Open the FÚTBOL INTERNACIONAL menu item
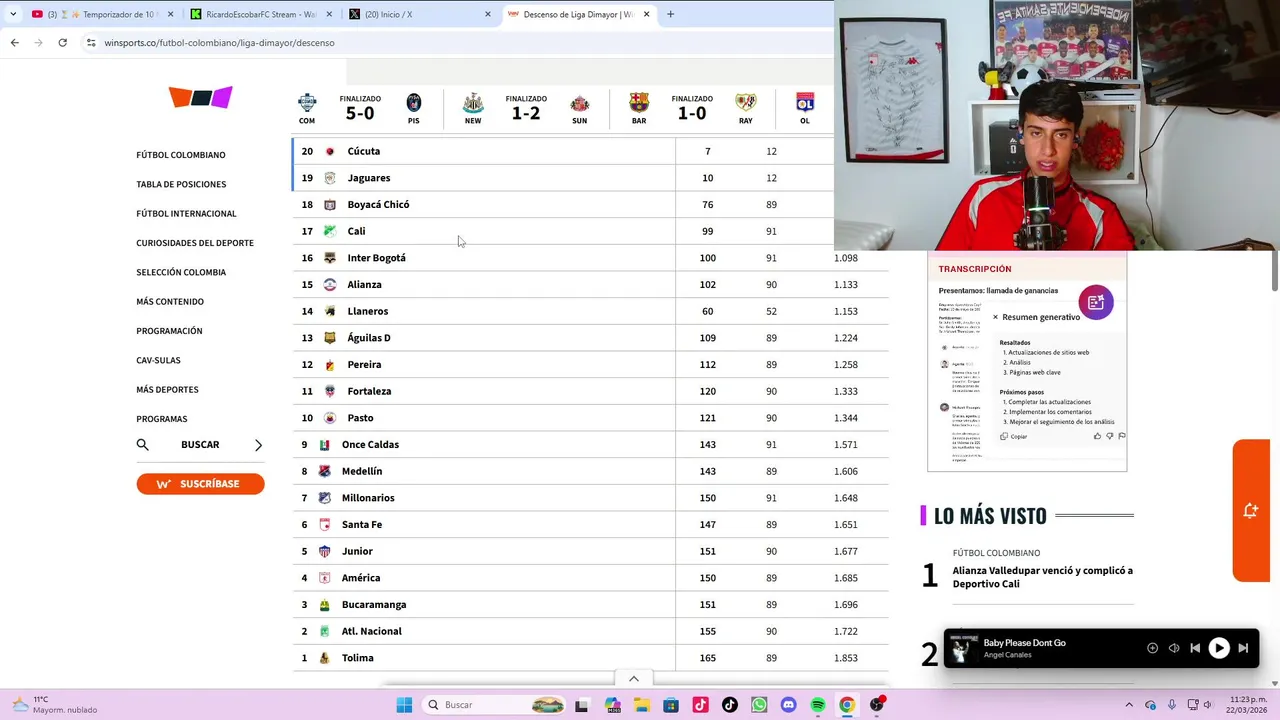Viewport: 1280px width, 720px height. coord(186,213)
